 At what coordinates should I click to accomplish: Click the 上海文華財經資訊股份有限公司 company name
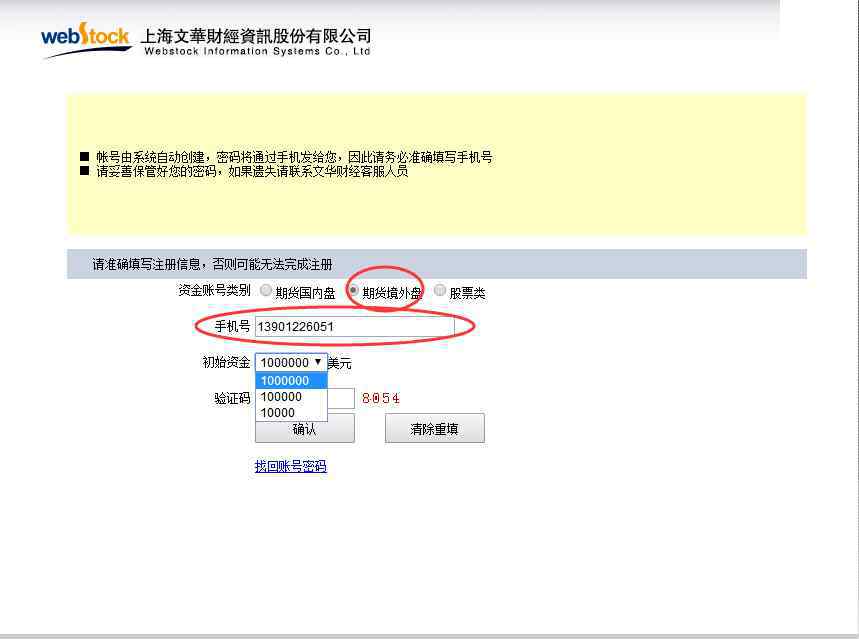point(256,36)
